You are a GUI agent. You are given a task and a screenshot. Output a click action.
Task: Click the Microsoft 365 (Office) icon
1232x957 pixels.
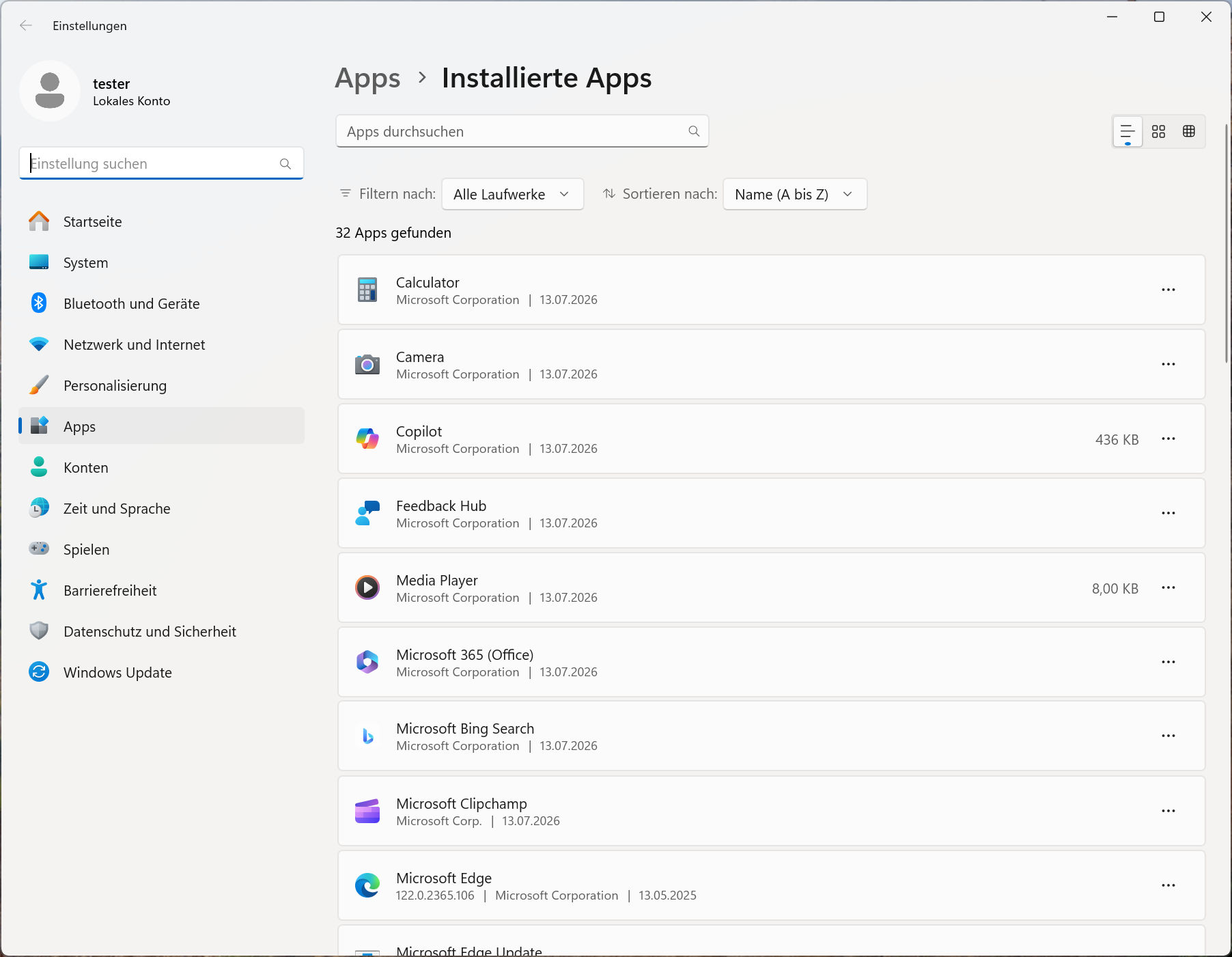(367, 662)
